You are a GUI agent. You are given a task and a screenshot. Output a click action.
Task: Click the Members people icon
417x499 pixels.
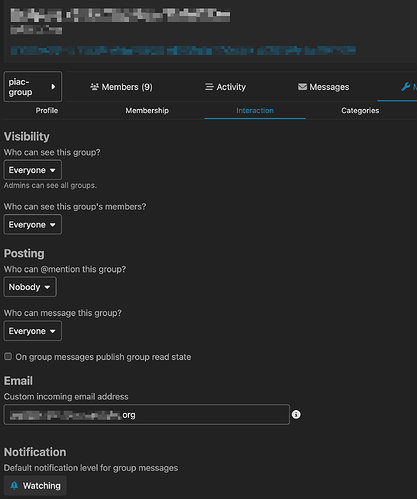click(x=95, y=87)
